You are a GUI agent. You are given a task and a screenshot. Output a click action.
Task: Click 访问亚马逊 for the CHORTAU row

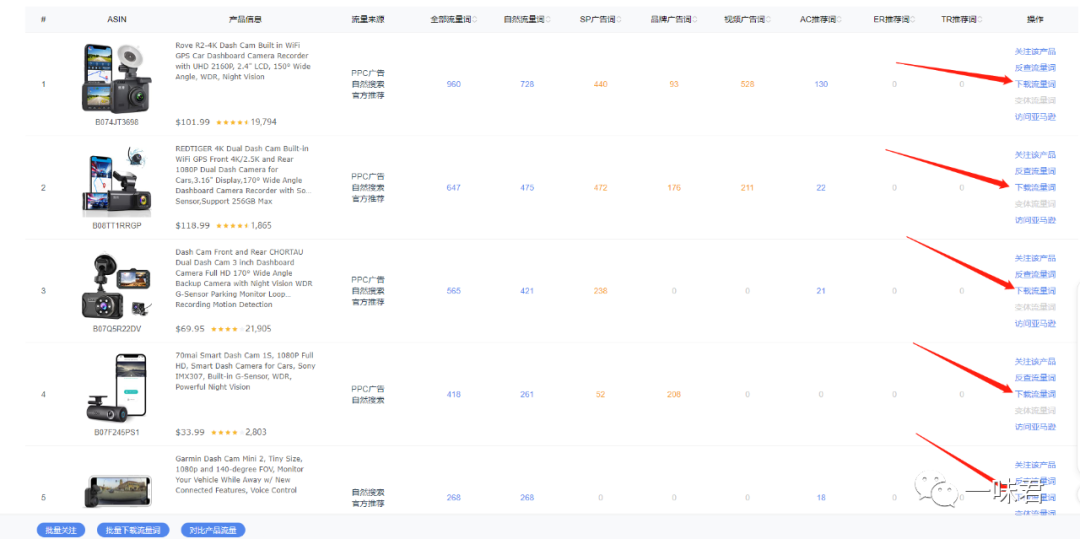coord(1035,324)
